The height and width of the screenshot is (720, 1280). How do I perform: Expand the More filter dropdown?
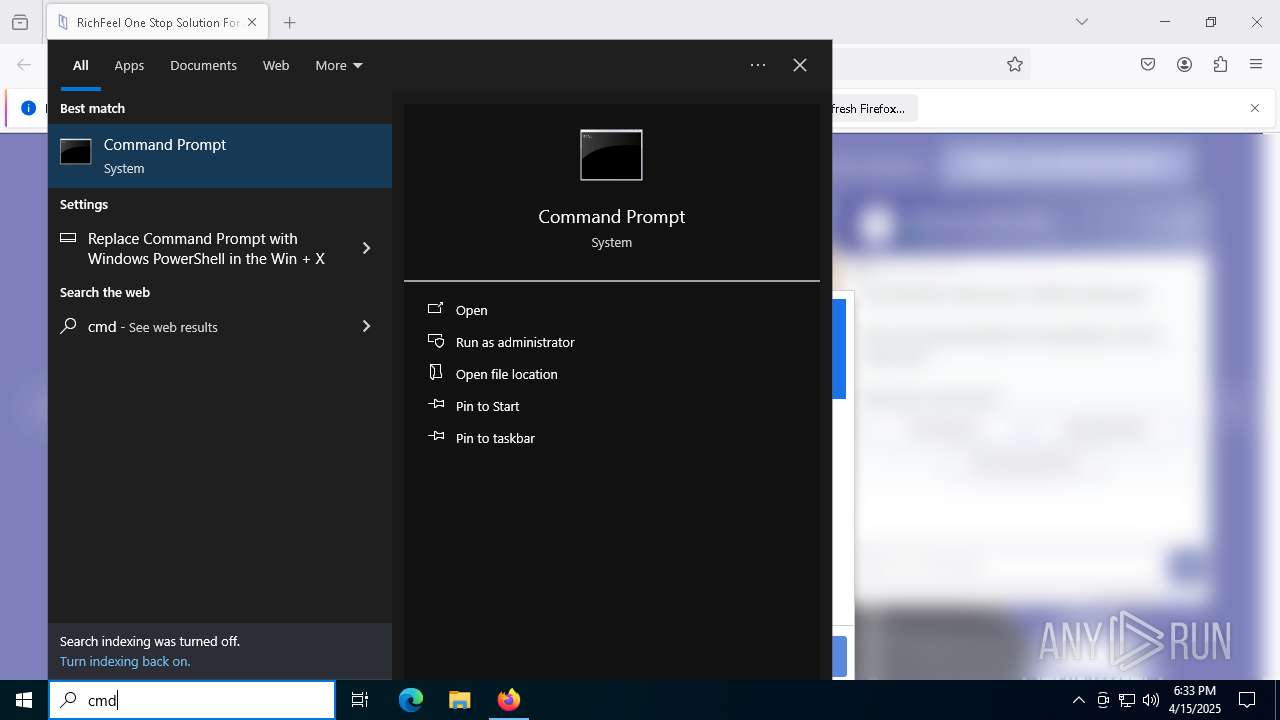(x=339, y=65)
